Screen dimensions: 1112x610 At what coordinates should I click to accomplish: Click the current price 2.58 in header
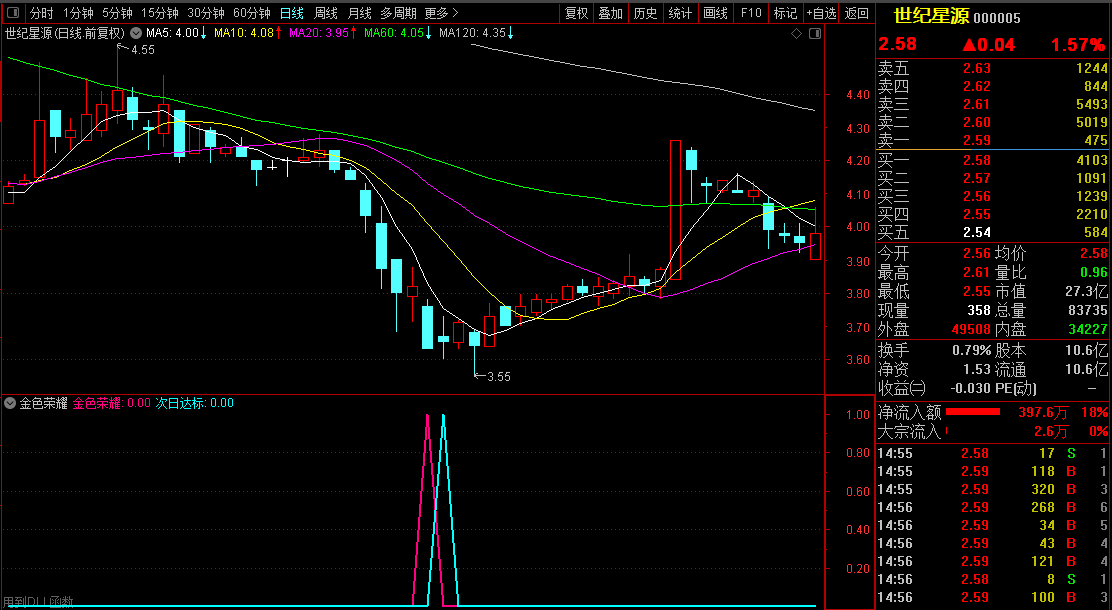coord(898,45)
